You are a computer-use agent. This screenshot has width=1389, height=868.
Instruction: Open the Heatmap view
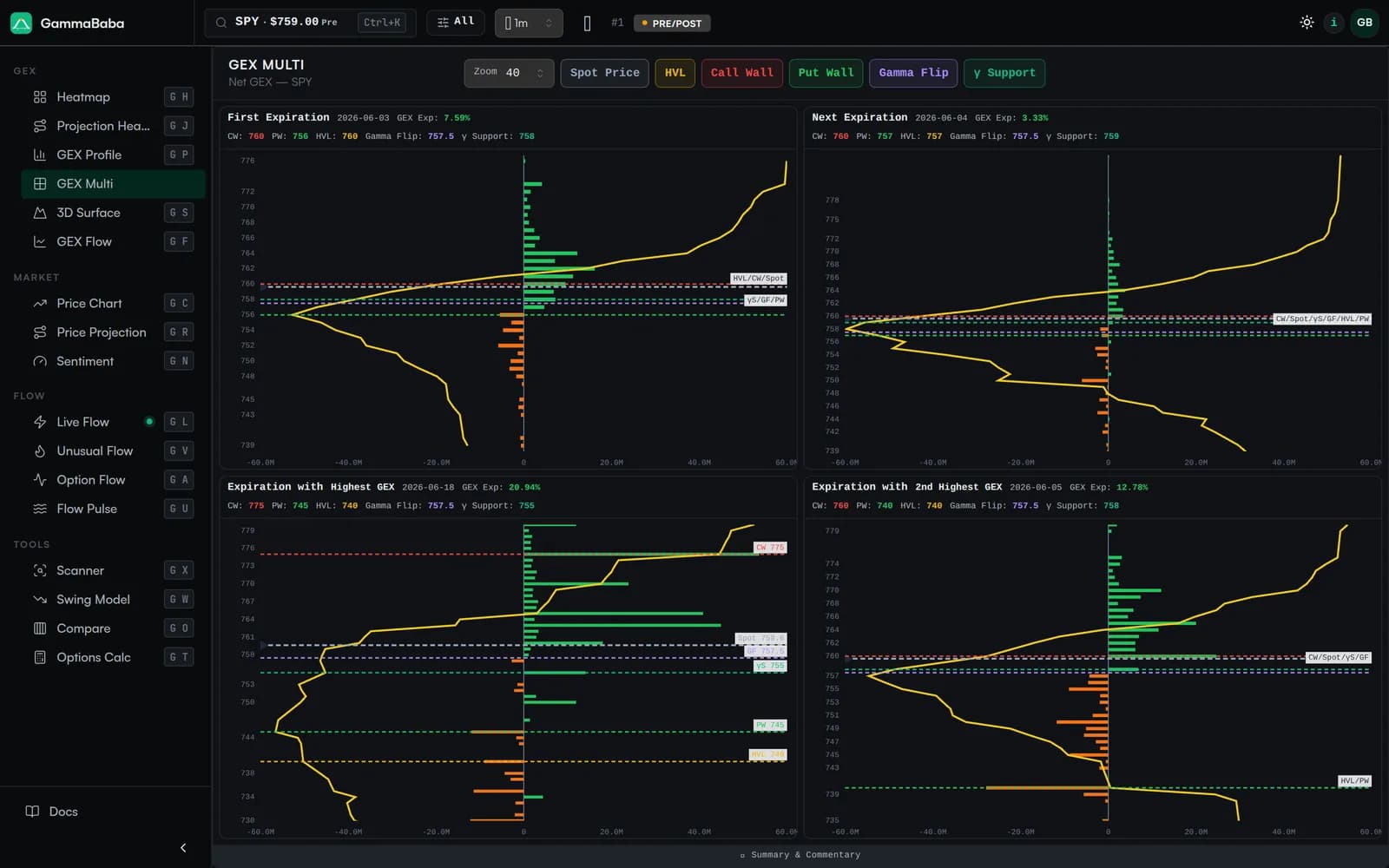coord(113,97)
